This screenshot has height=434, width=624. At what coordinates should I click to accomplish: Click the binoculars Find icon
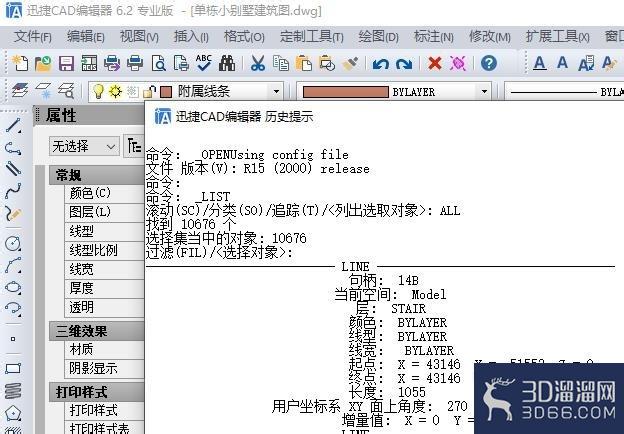227,63
